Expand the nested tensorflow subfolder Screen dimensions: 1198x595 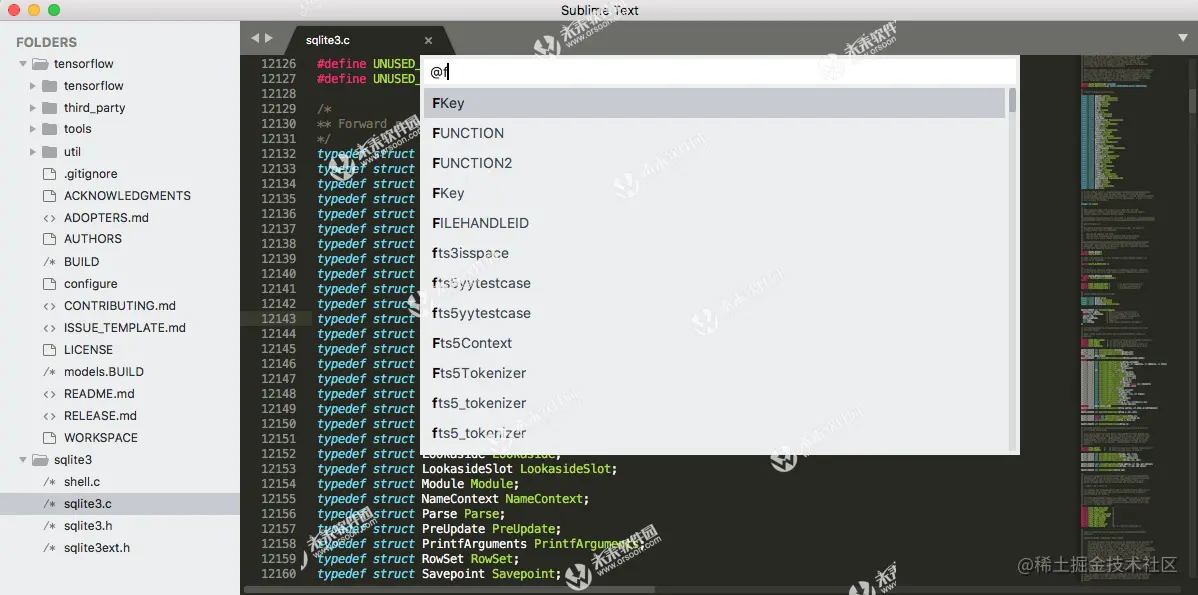coord(33,86)
